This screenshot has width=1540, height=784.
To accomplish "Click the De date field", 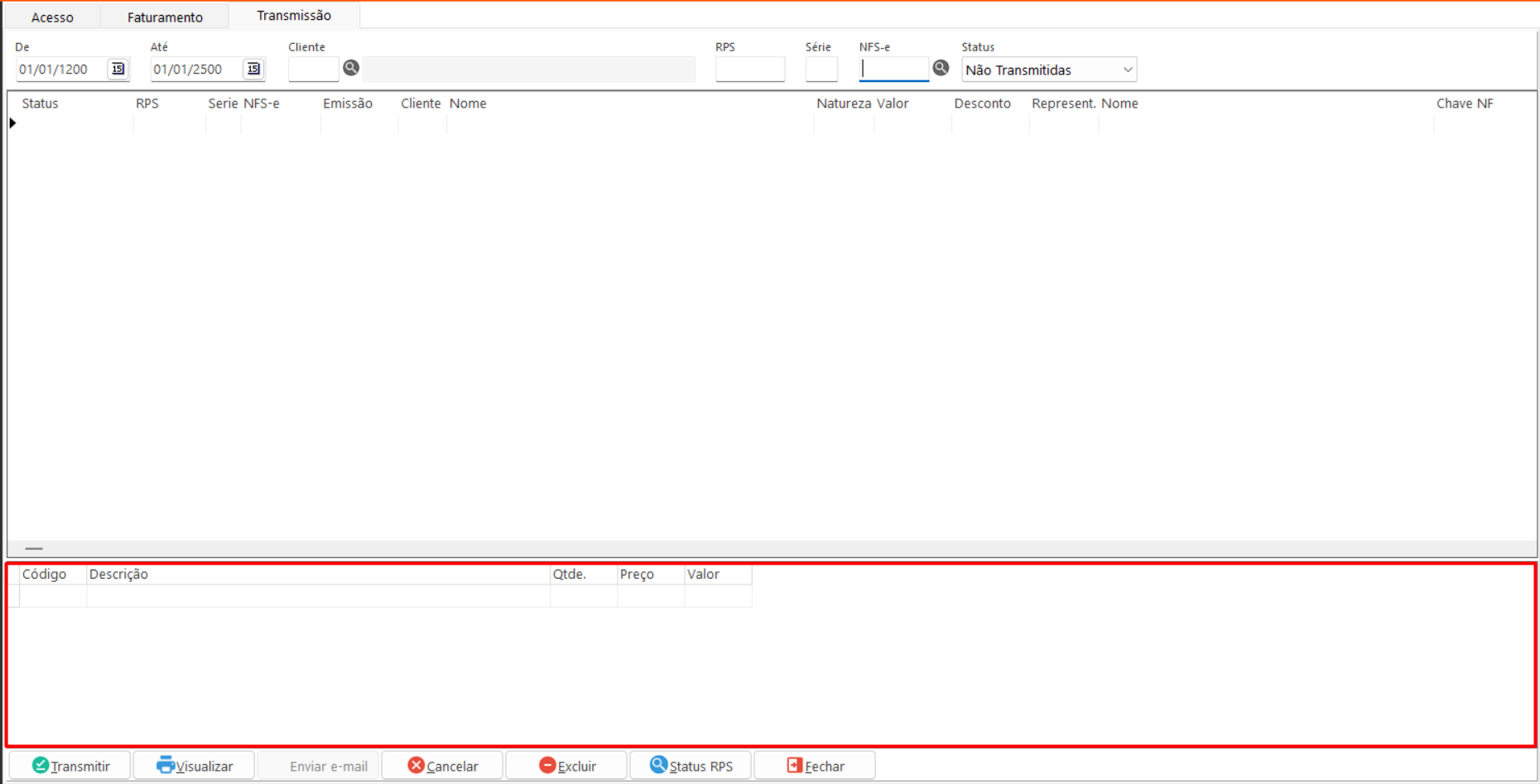I will click(60, 70).
